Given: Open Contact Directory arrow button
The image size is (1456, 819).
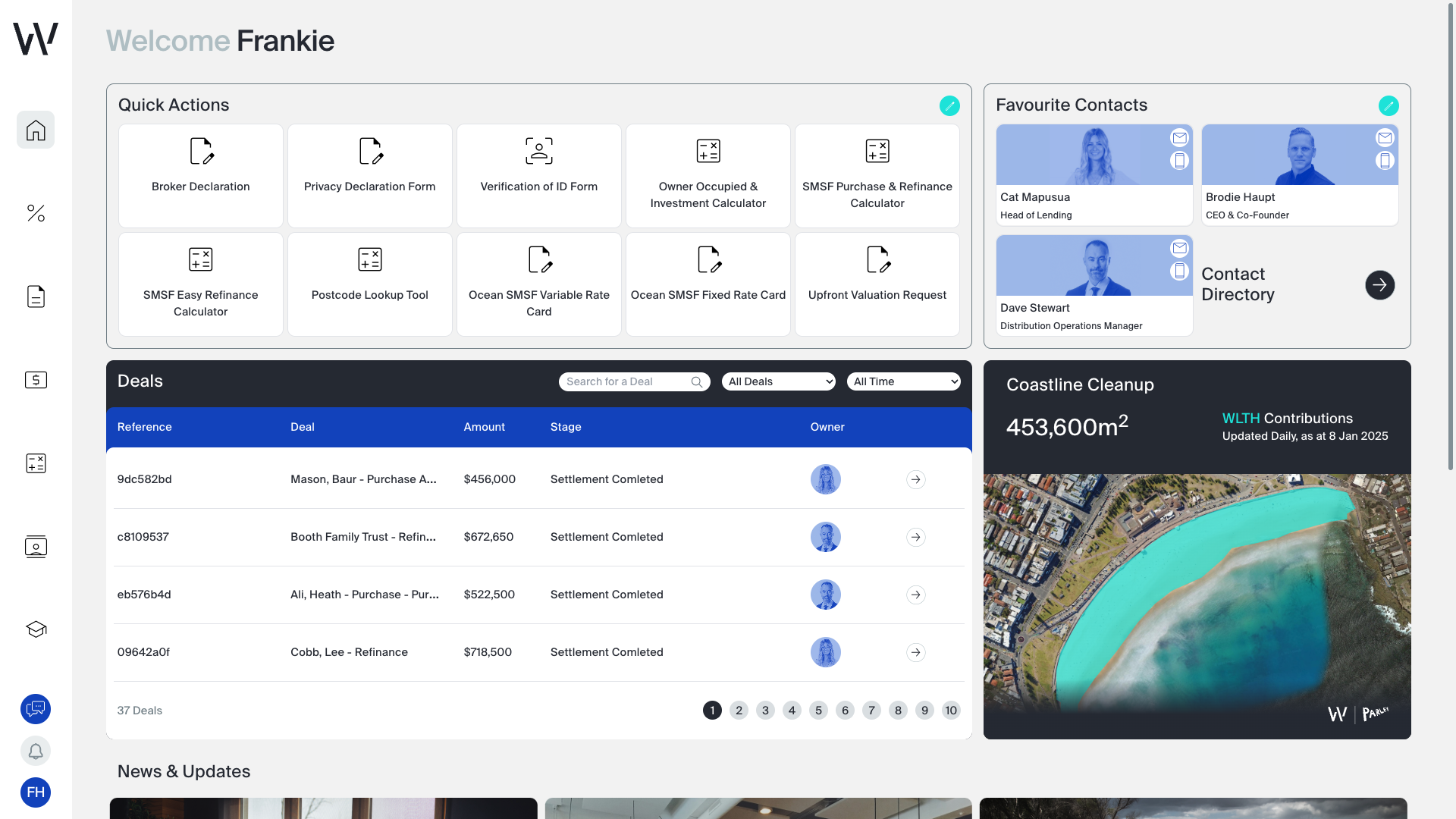Looking at the screenshot, I should tap(1379, 285).
